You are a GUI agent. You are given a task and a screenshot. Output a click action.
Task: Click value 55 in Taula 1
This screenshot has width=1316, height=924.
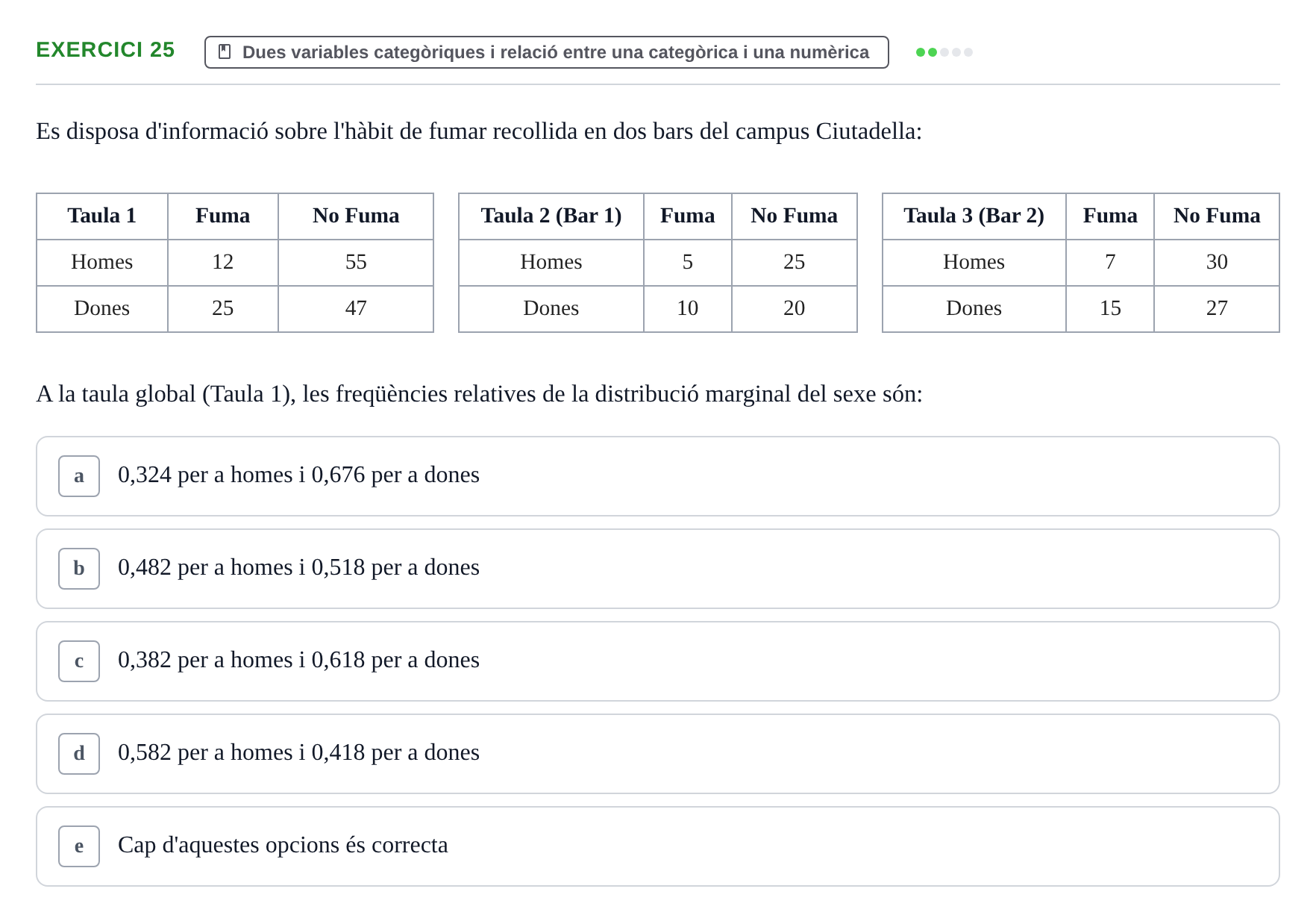coord(356,262)
